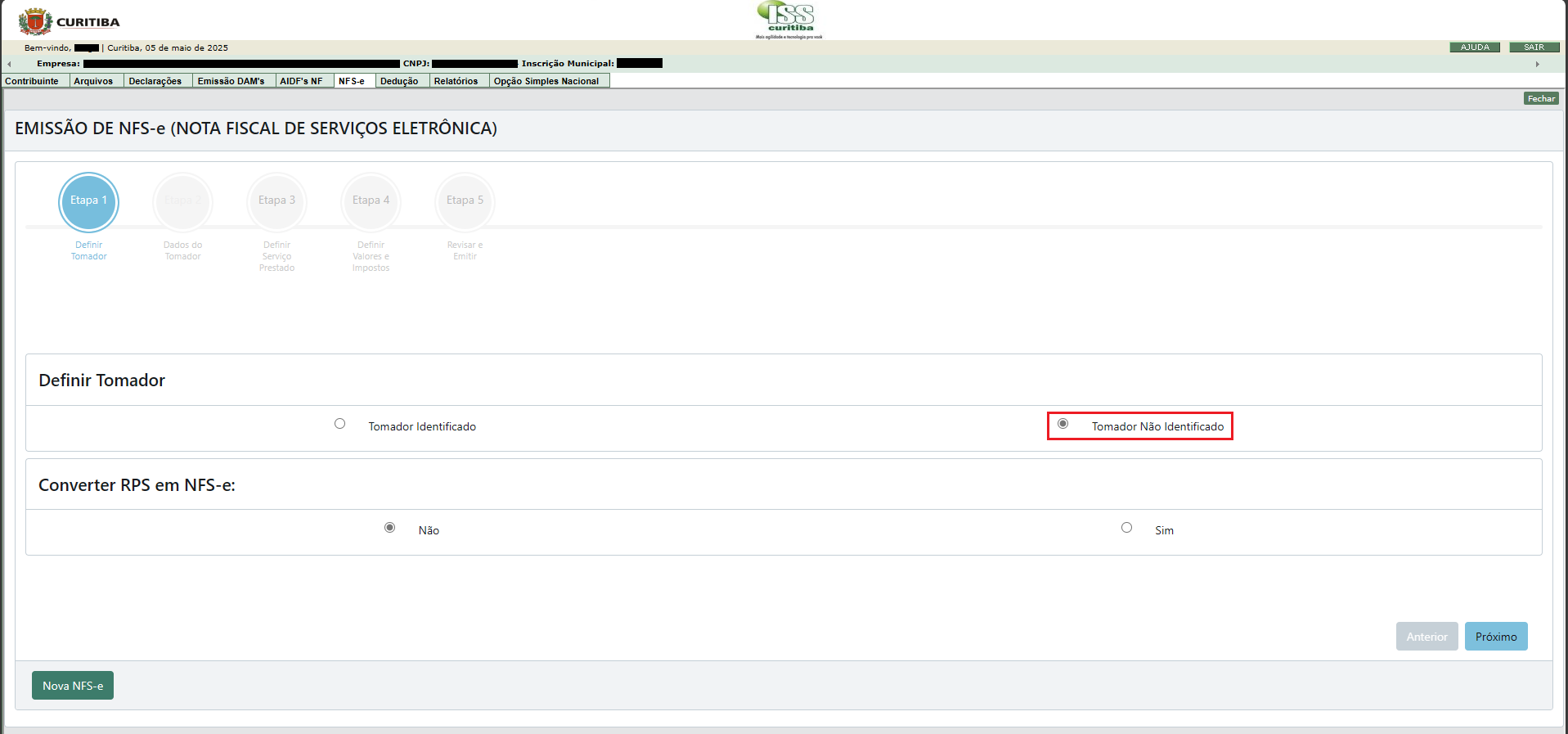Choose the Tomador Não Identificado option
1568x734 pixels.
pyautogui.click(x=1063, y=424)
